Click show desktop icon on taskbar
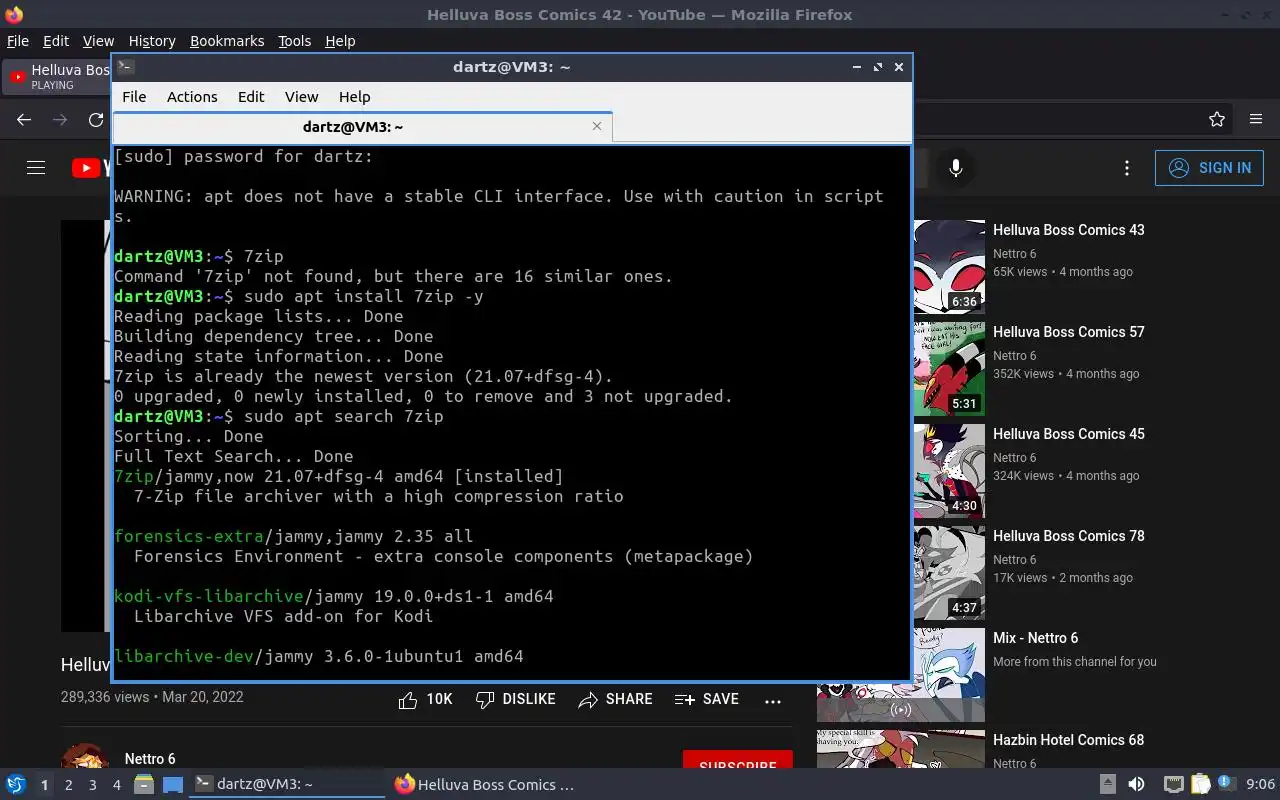The height and width of the screenshot is (800, 1280). pyautogui.click(x=173, y=785)
